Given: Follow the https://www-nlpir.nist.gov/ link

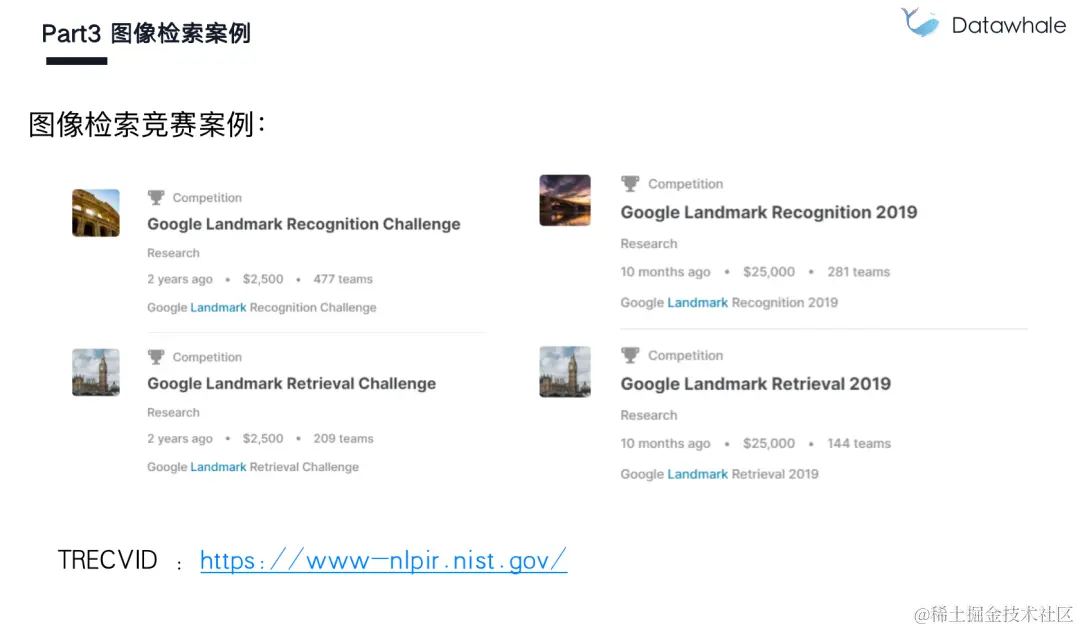Looking at the screenshot, I should [x=384, y=560].
